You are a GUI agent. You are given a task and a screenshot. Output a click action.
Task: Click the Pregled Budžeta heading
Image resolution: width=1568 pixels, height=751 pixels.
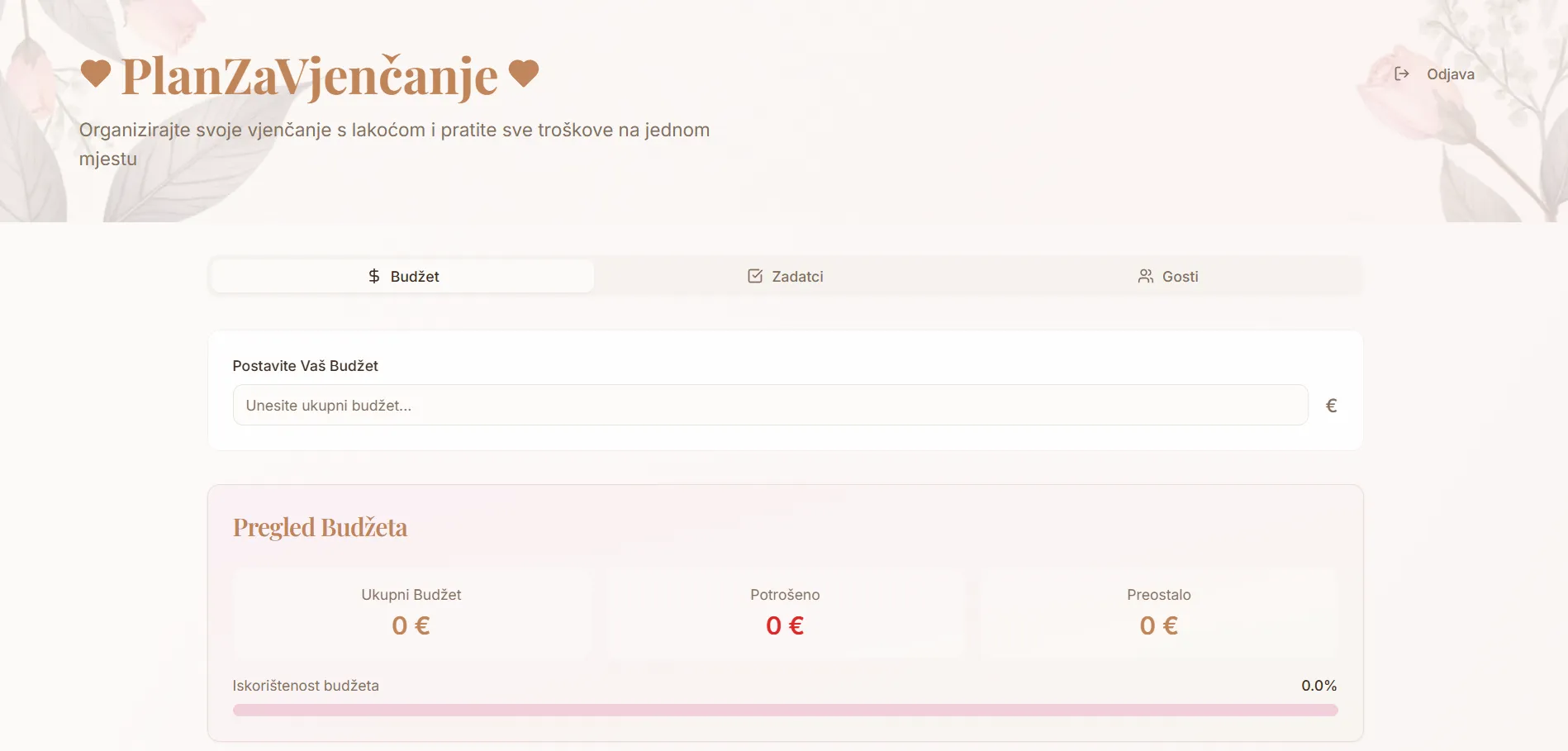pos(320,527)
